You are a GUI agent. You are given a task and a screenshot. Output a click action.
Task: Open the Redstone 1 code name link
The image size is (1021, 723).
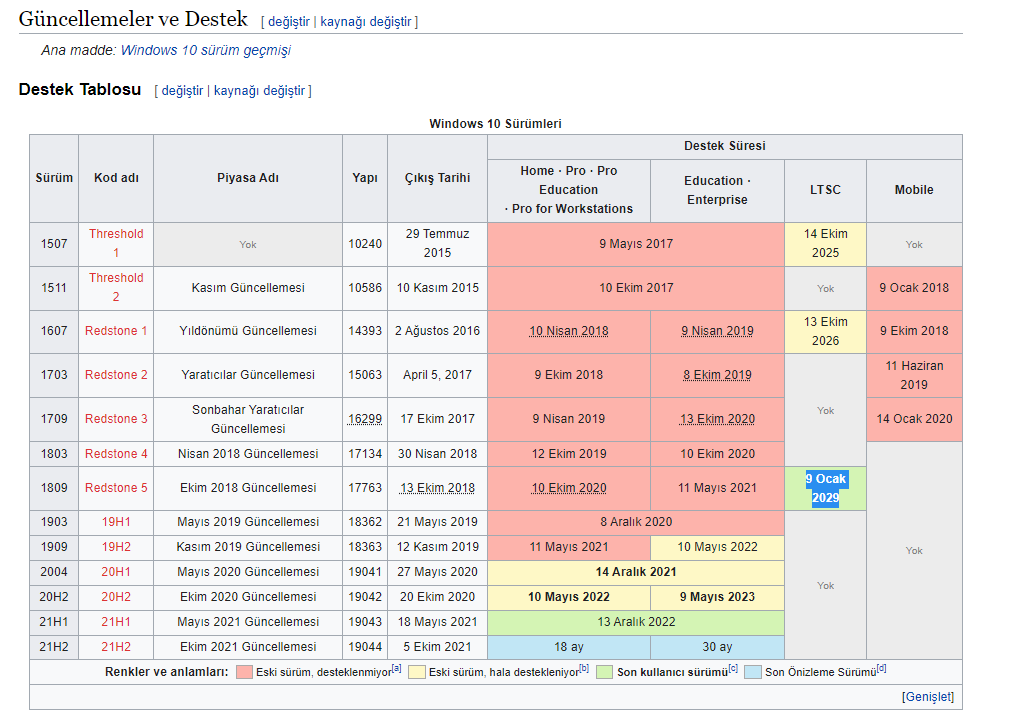point(116,331)
